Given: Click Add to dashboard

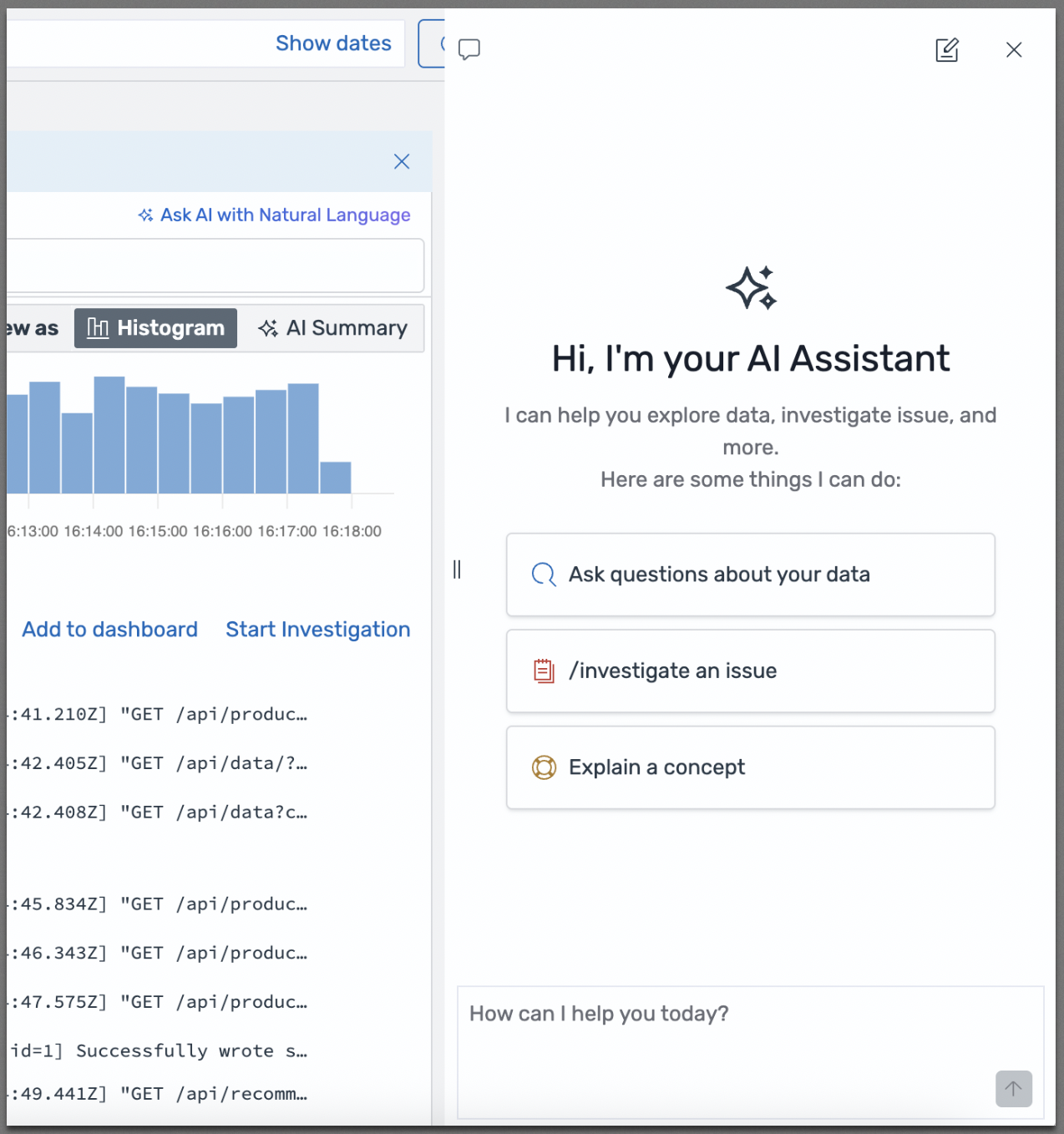Looking at the screenshot, I should 109,629.
